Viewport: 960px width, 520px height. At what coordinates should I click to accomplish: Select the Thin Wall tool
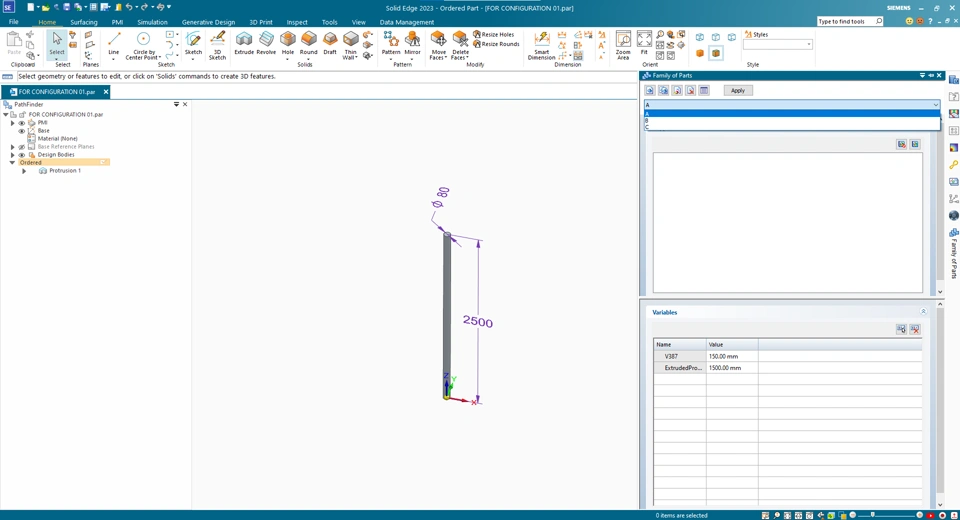pos(350,46)
